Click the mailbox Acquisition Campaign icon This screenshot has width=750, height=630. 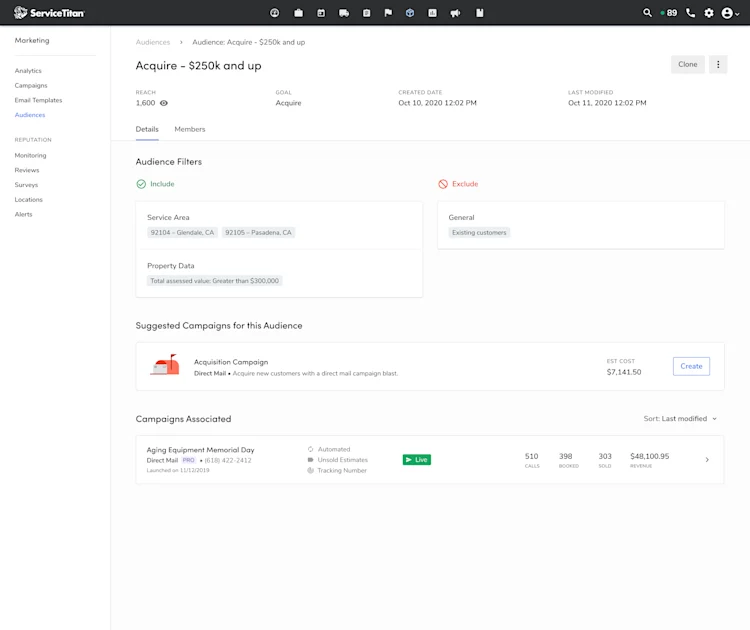(x=165, y=365)
